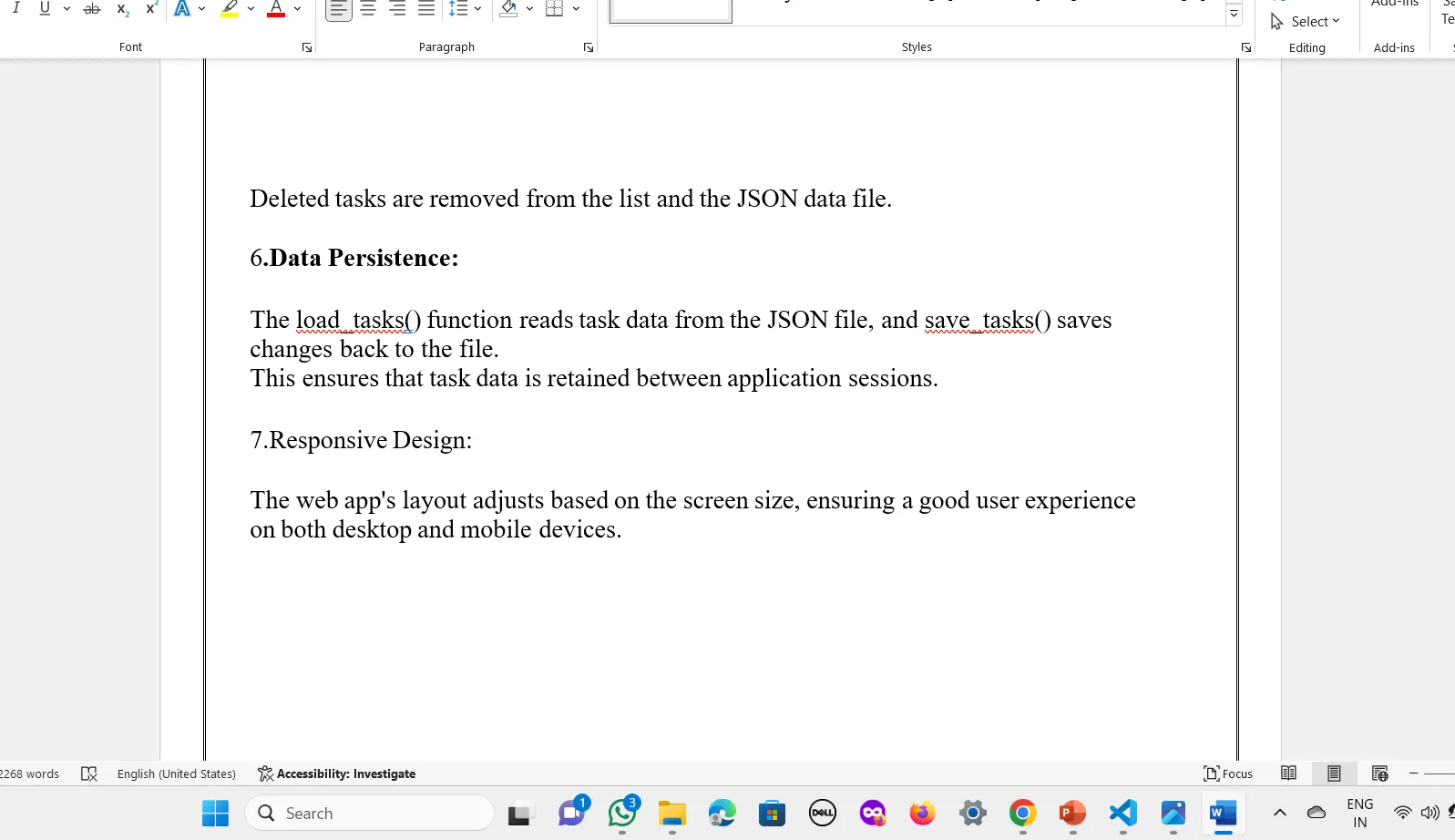Screen dimensions: 1455x840
Task: Switch to Read Mode view
Action: tap(1288, 773)
